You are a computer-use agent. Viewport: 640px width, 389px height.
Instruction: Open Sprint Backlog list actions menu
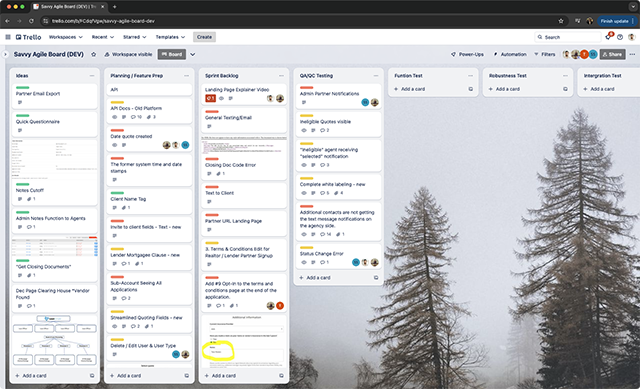tap(281, 76)
